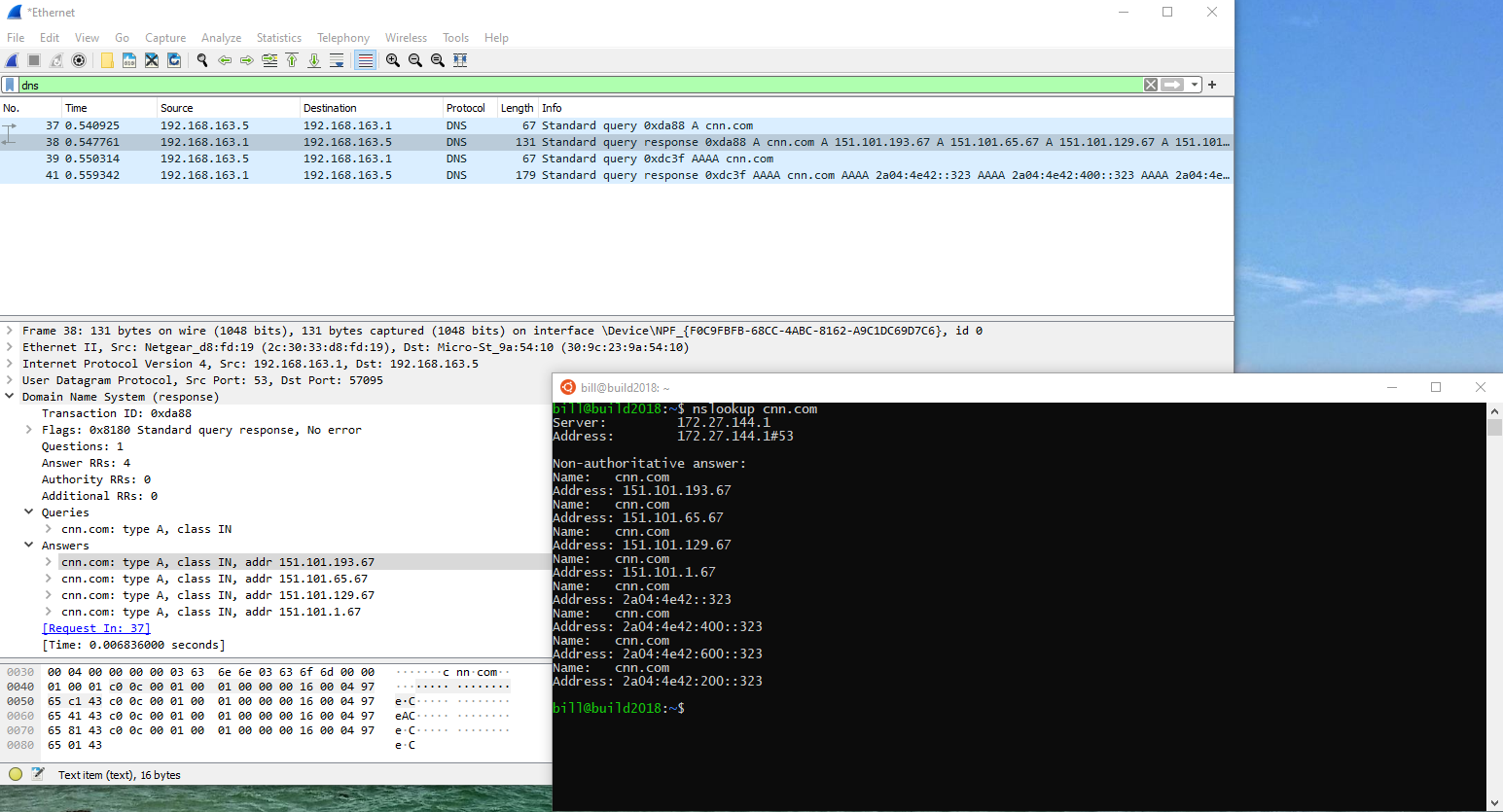1503x812 pixels.
Task: Open the Wireless menu
Action: (406, 38)
